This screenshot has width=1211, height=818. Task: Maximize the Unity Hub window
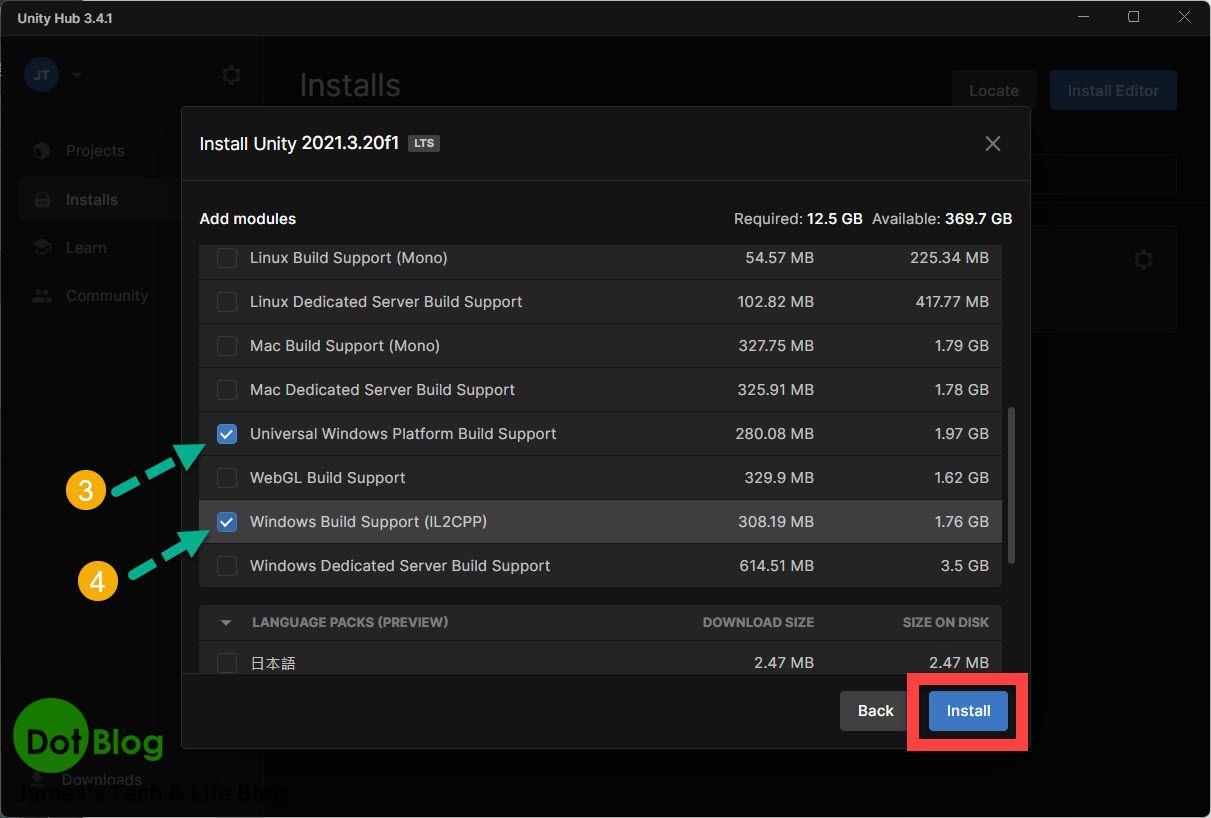[x=1134, y=17]
